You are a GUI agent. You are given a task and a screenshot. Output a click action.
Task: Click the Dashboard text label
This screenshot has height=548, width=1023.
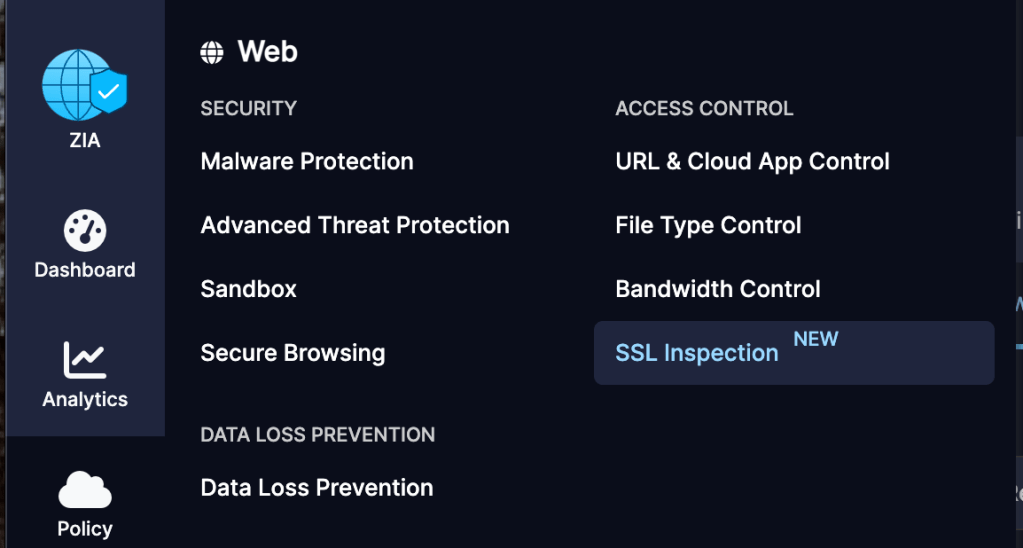85,270
